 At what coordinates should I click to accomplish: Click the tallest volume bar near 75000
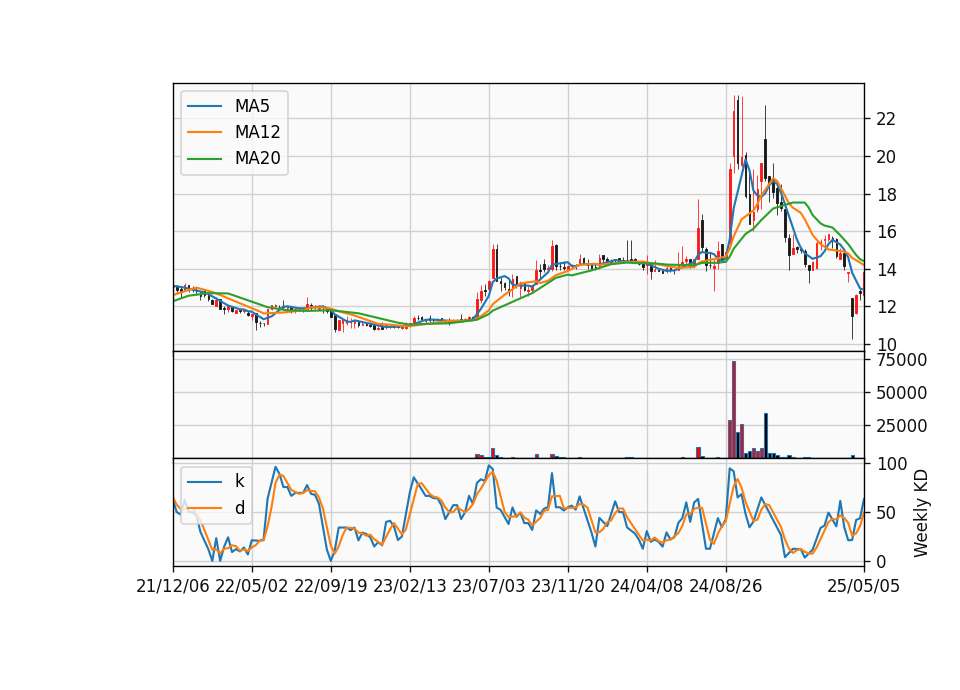[733, 410]
